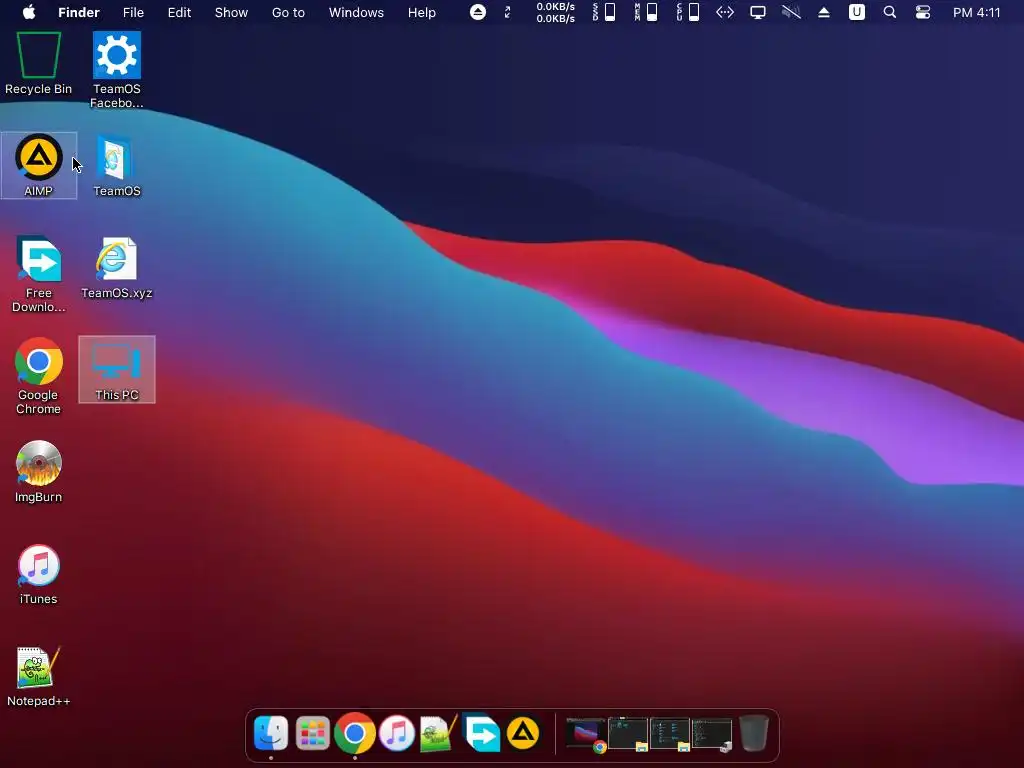Launch AIMP from the dock

(522, 733)
